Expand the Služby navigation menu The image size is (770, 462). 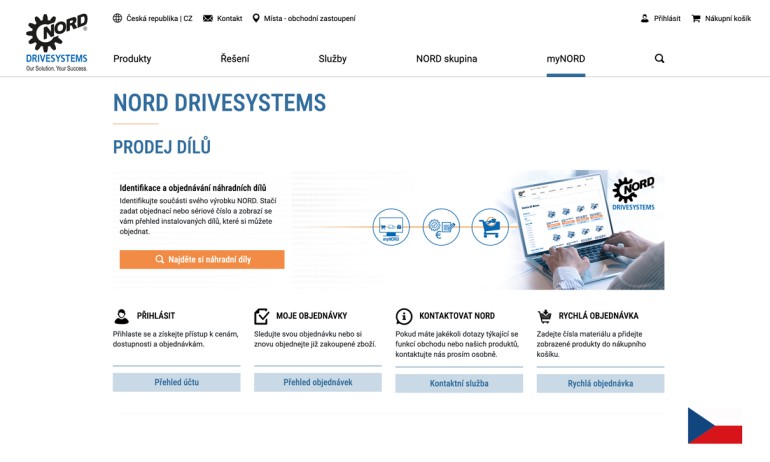[x=332, y=59]
